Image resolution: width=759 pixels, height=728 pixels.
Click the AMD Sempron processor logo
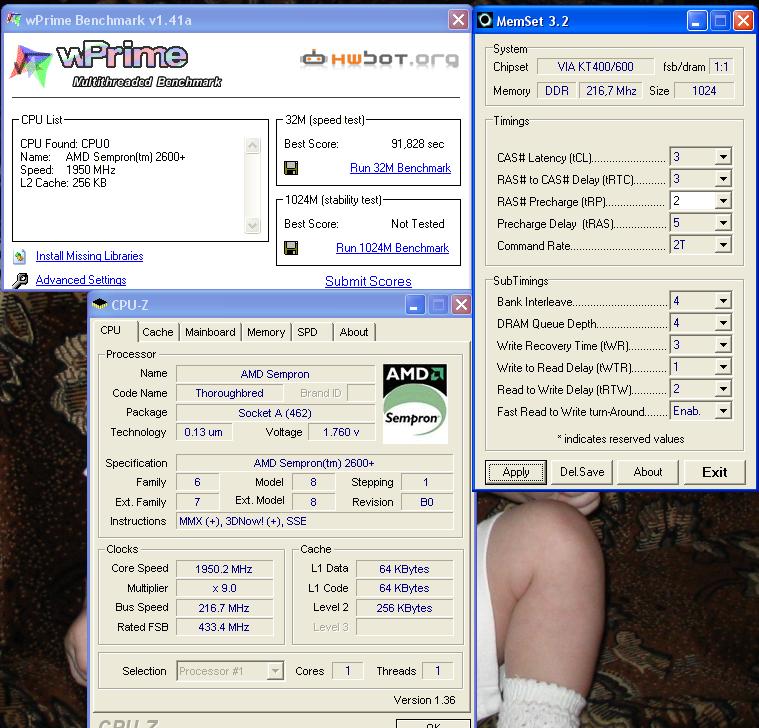(x=415, y=404)
